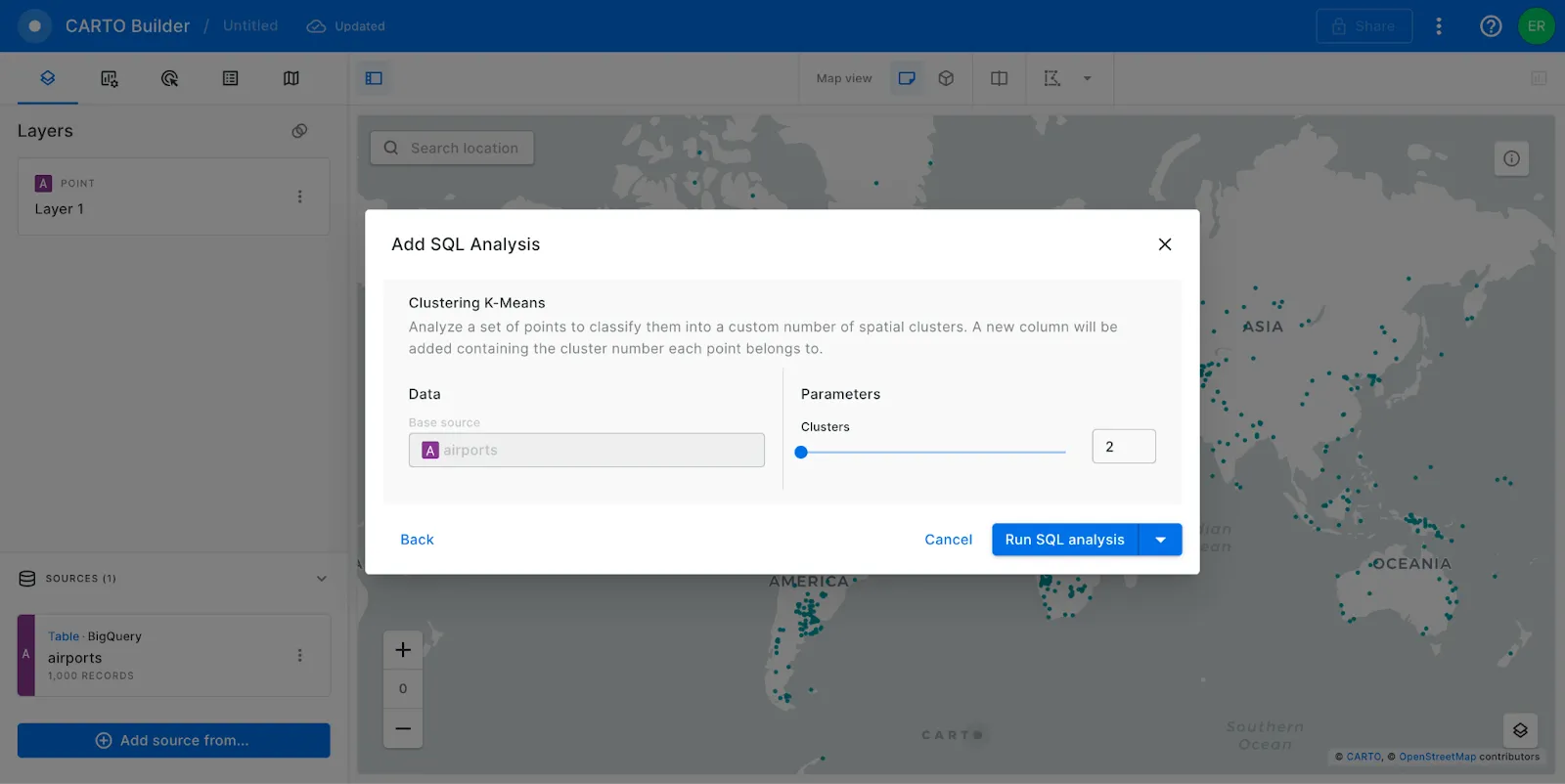Image resolution: width=1565 pixels, height=784 pixels.
Task: Collapse the Sources section
Action: coord(322,579)
